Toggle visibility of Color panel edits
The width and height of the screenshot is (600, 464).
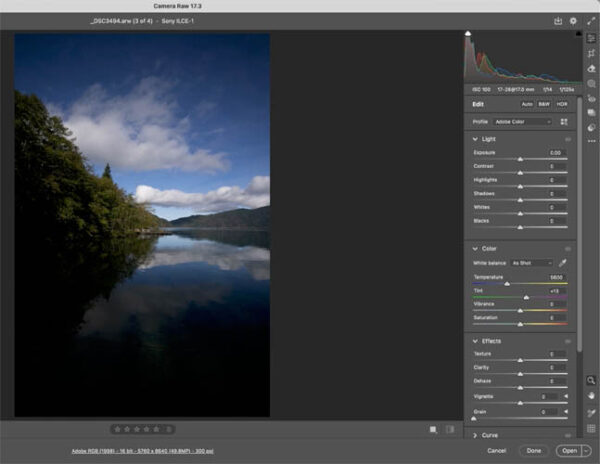(568, 248)
